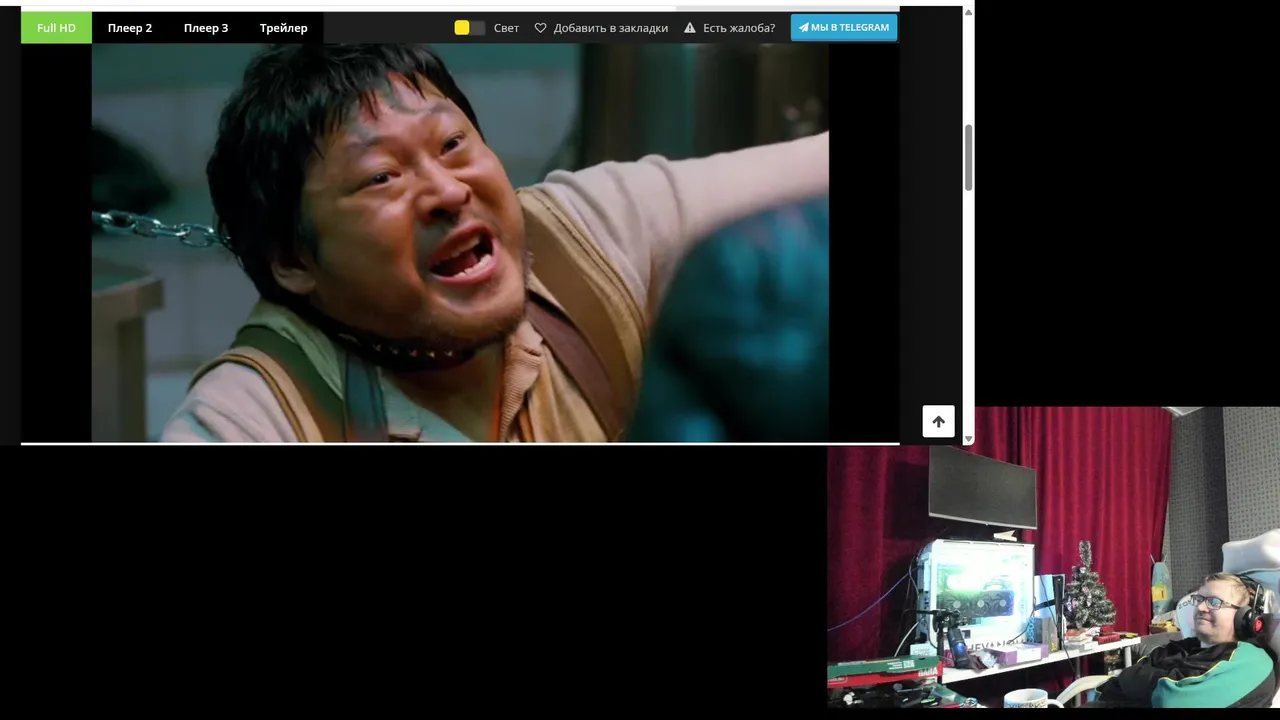
Task: Click the movie video player frame
Action: click(460, 243)
